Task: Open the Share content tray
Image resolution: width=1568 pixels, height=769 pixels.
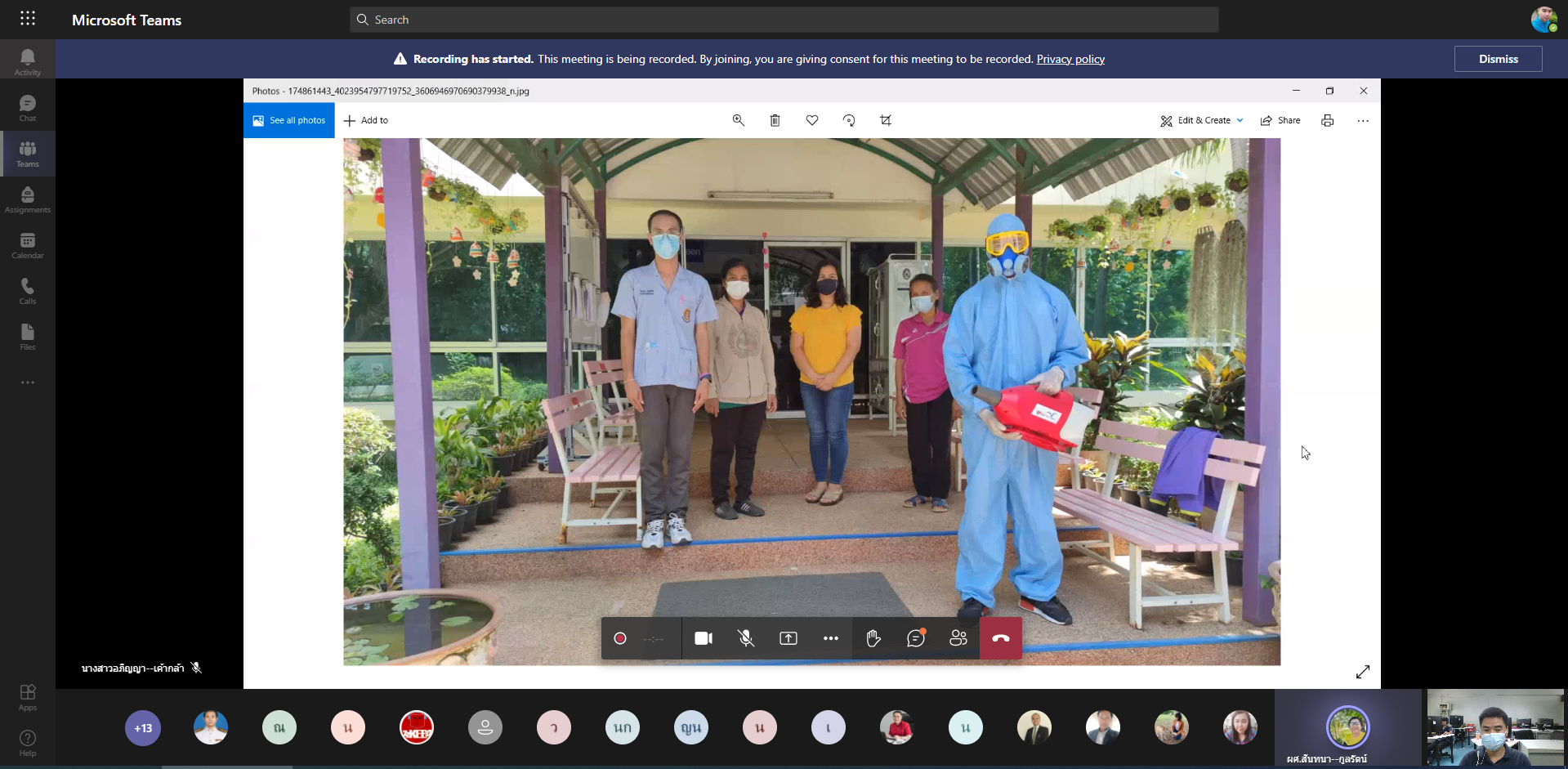Action: [788, 638]
